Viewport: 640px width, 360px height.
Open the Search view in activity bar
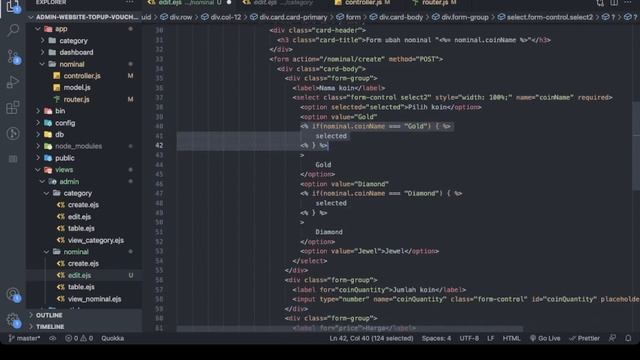[x=13, y=30]
